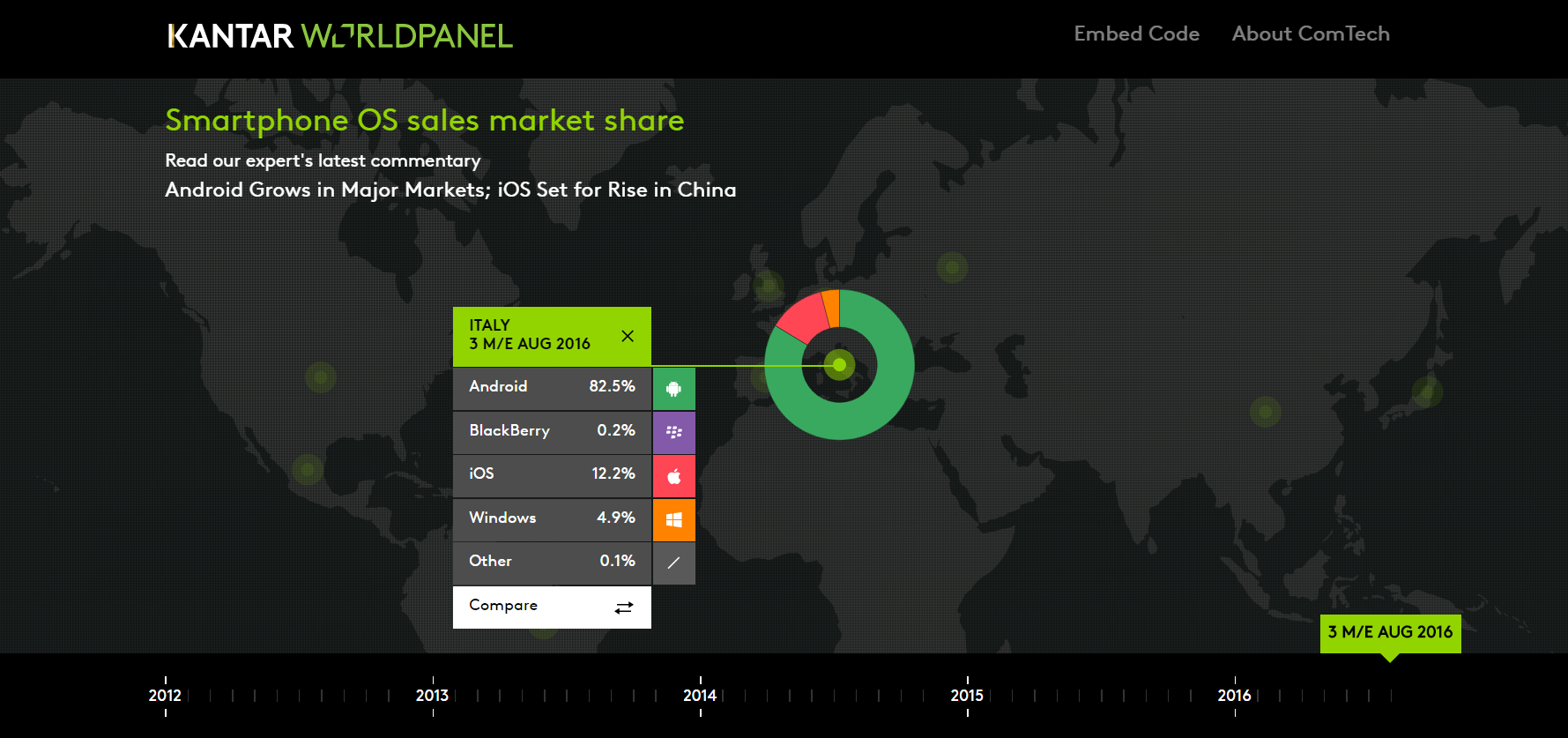The width and height of the screenshot is (1568, 738).
Task: Open About ComTech
Action: click(1310, 34)
